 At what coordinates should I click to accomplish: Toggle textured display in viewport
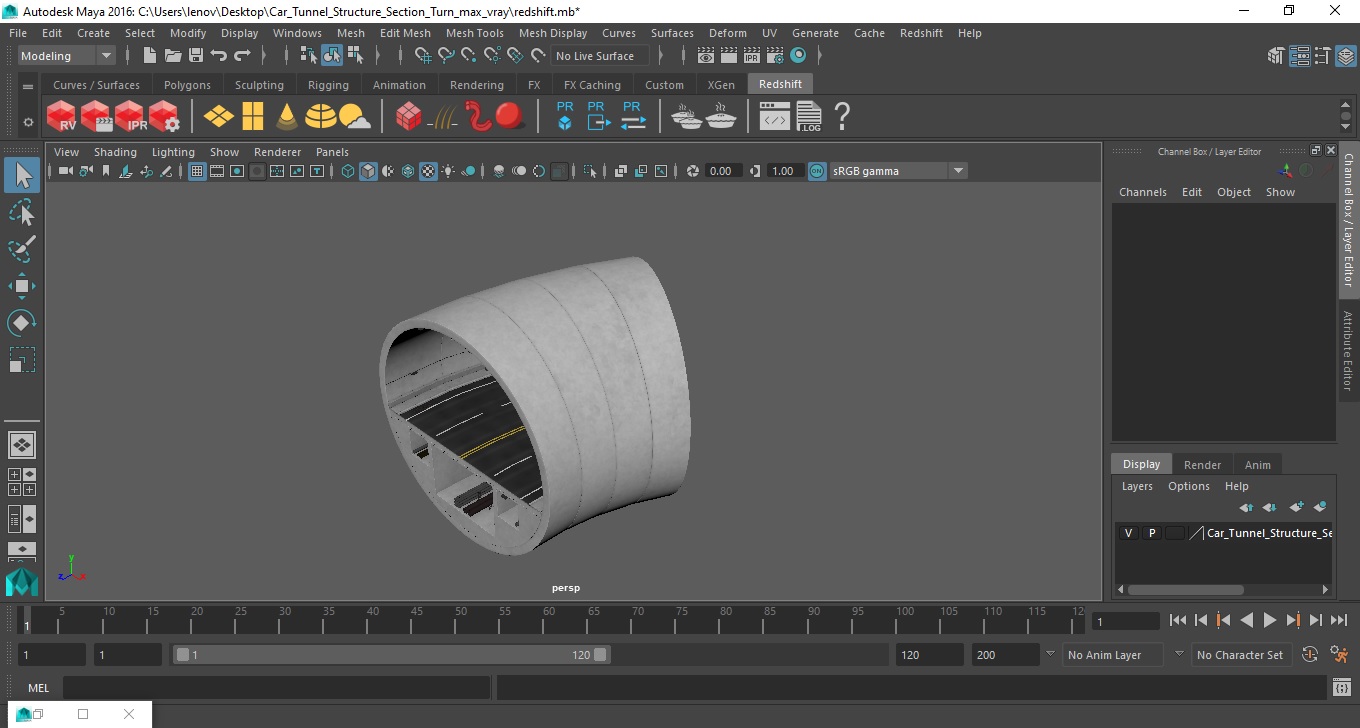[x=428, y=171]
